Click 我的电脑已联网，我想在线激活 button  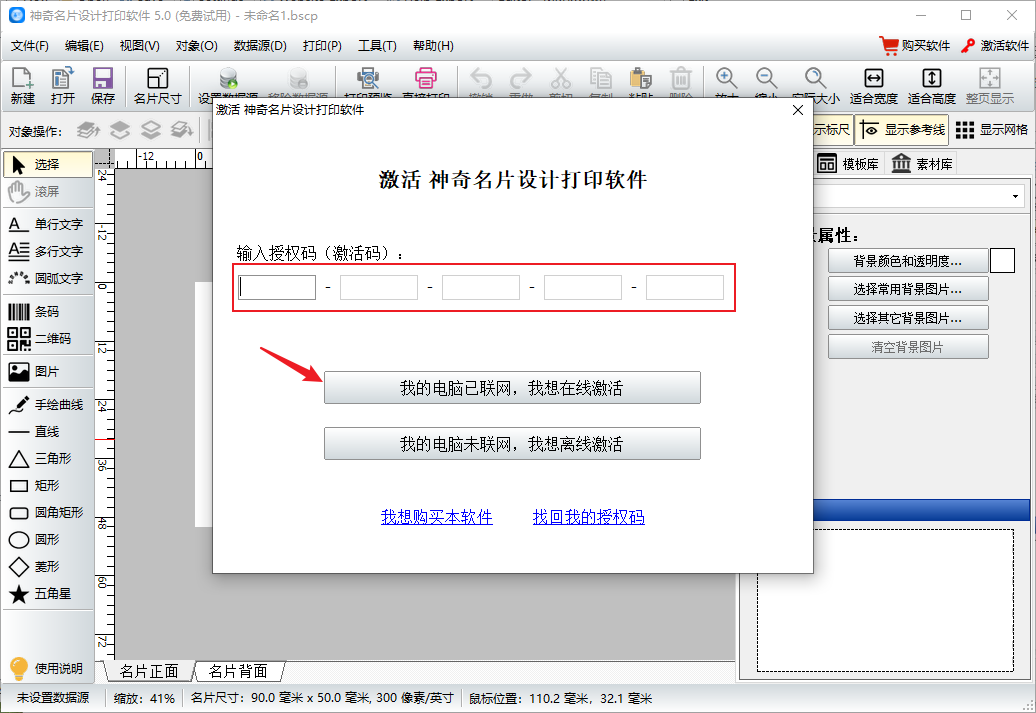[x=512, y=388]
